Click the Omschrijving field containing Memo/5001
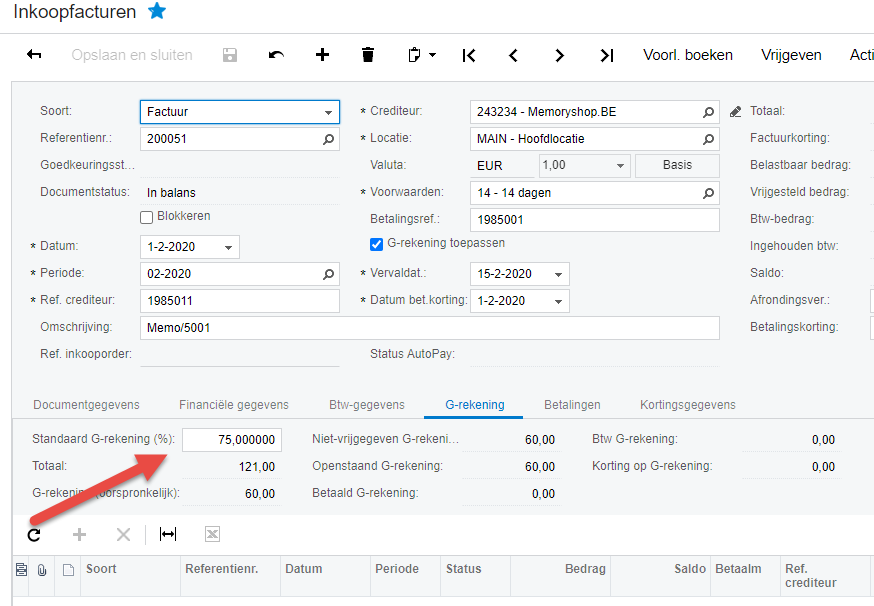Screen dimensions: 874x606 [430, 328]
